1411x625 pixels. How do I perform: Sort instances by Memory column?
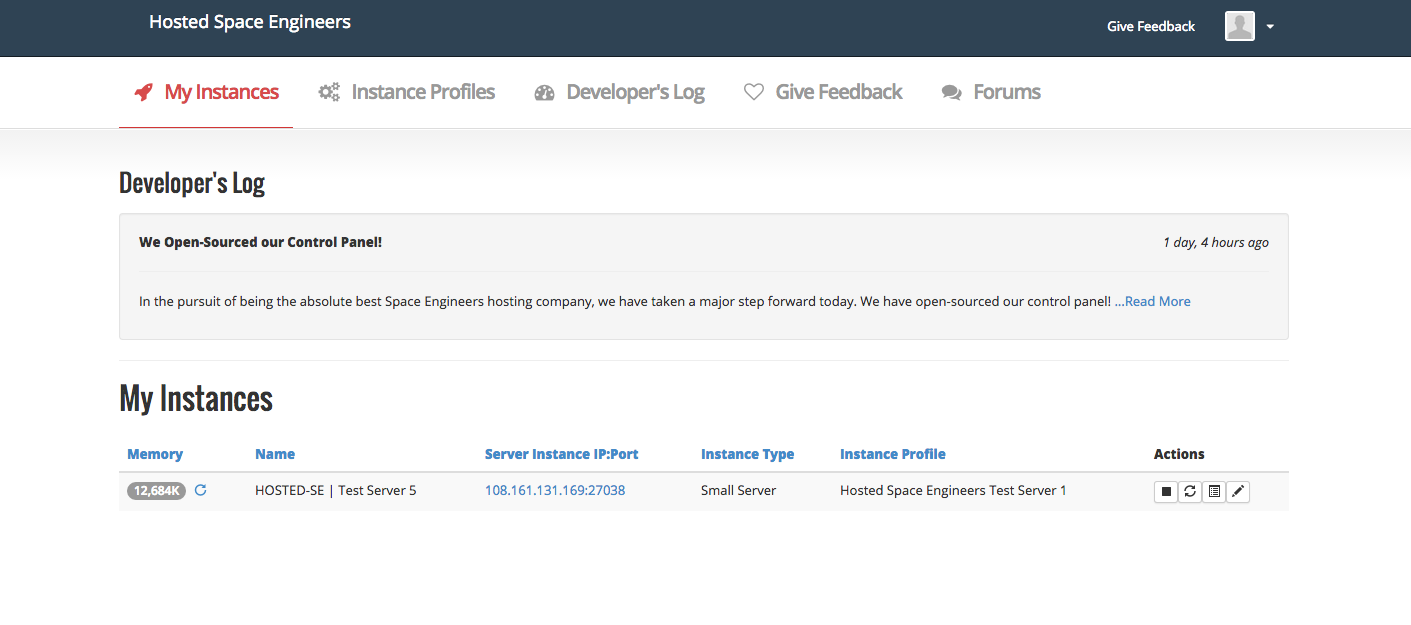point(155,454)
